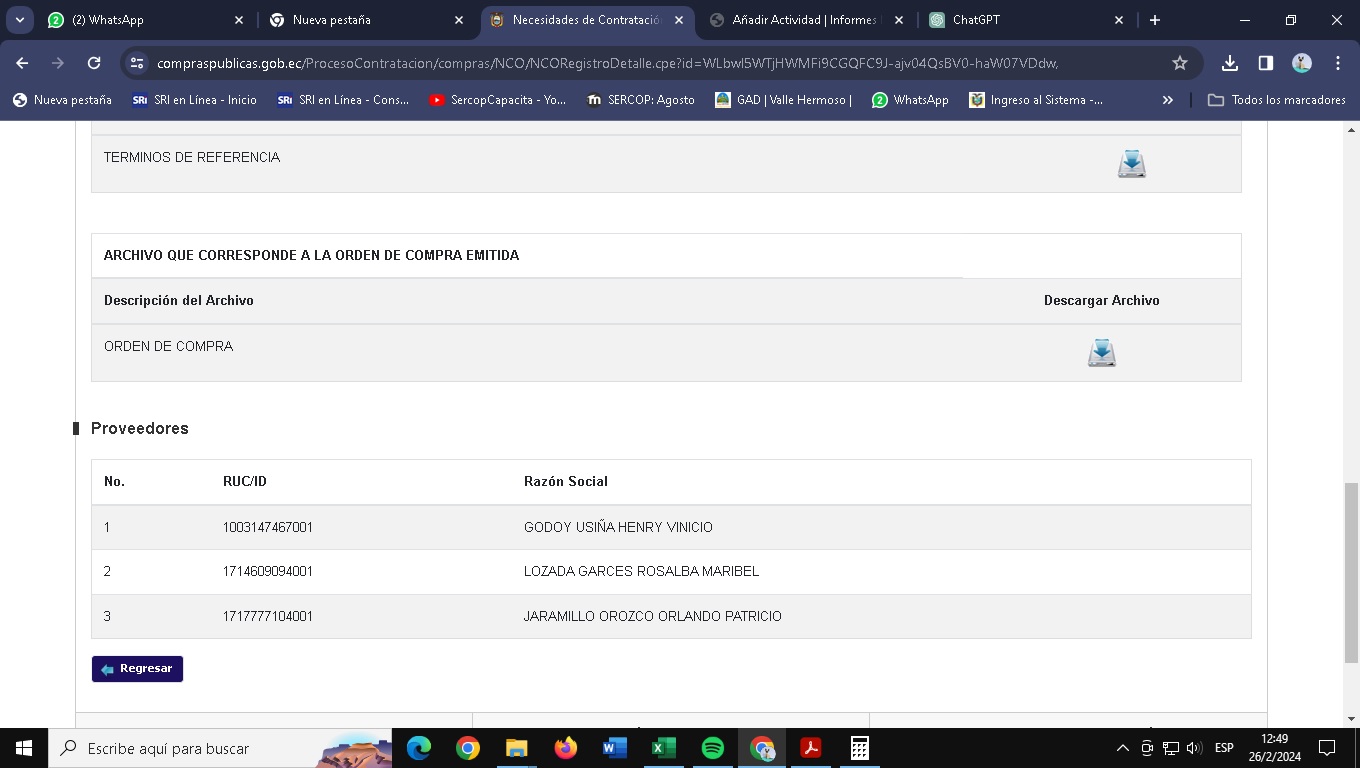This screenshot has width=1360, height=768.
Task: Show hidden system tray icons
Action: [1122, 748]
